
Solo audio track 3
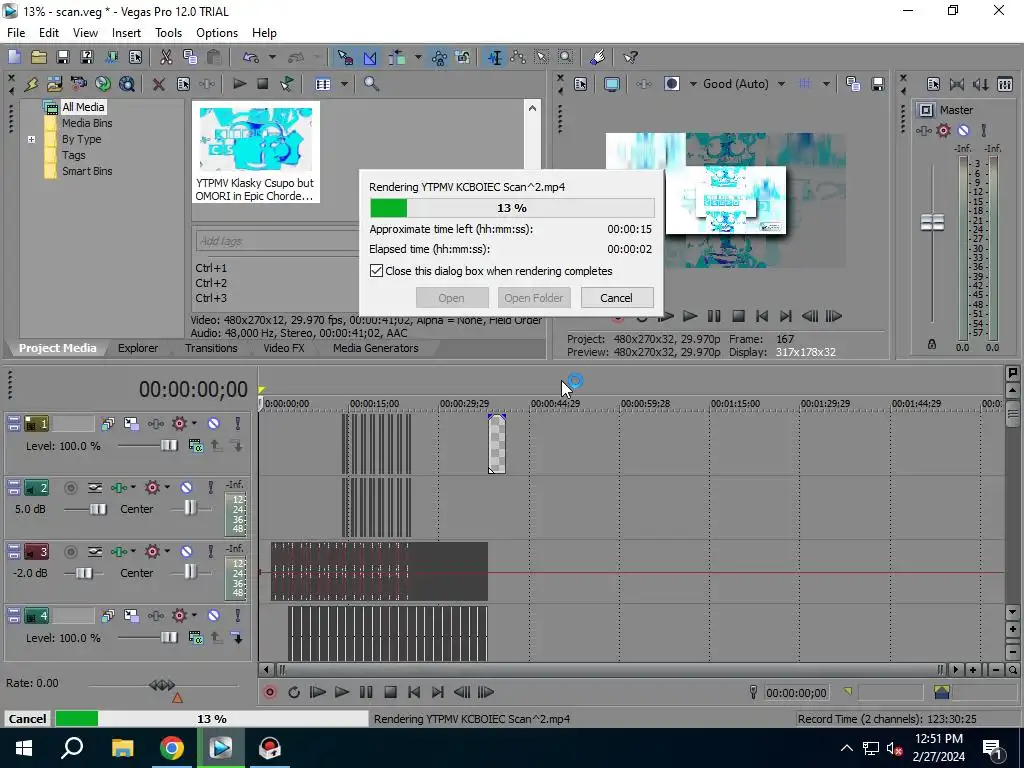[x=210, y=552]
